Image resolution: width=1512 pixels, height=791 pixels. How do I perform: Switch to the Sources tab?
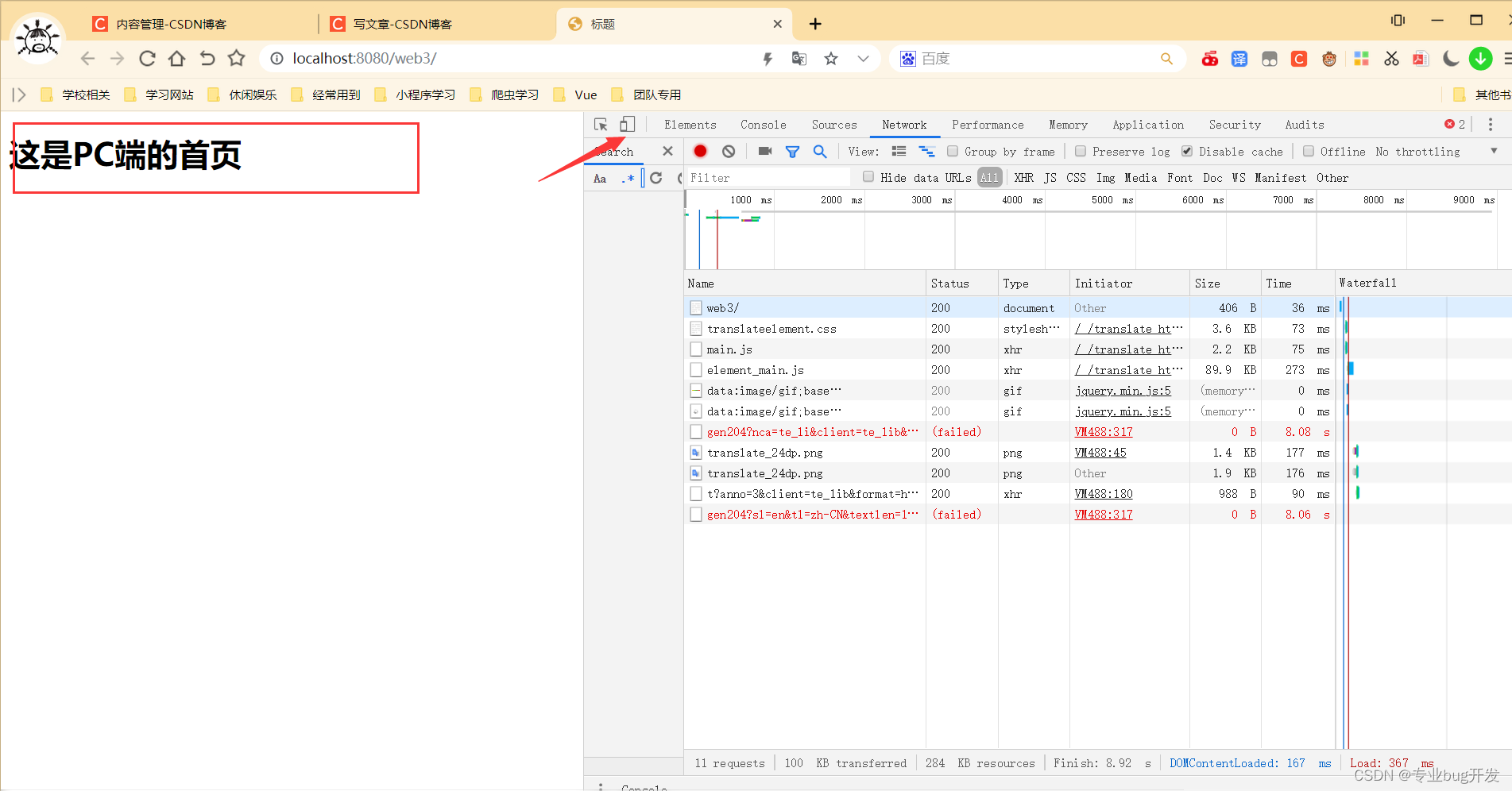[834, 125]
